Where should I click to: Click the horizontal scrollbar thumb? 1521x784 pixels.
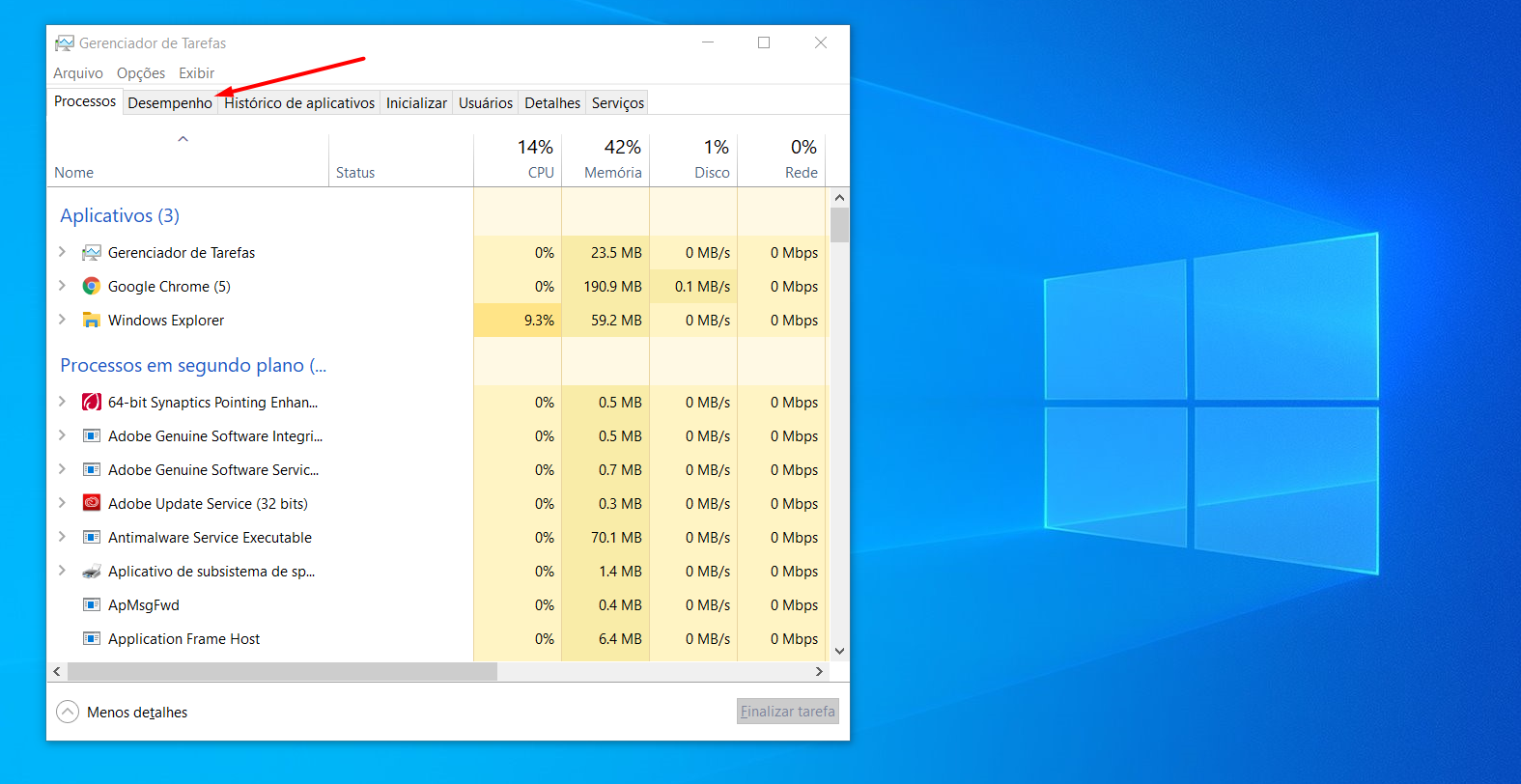tap(282, 671)
